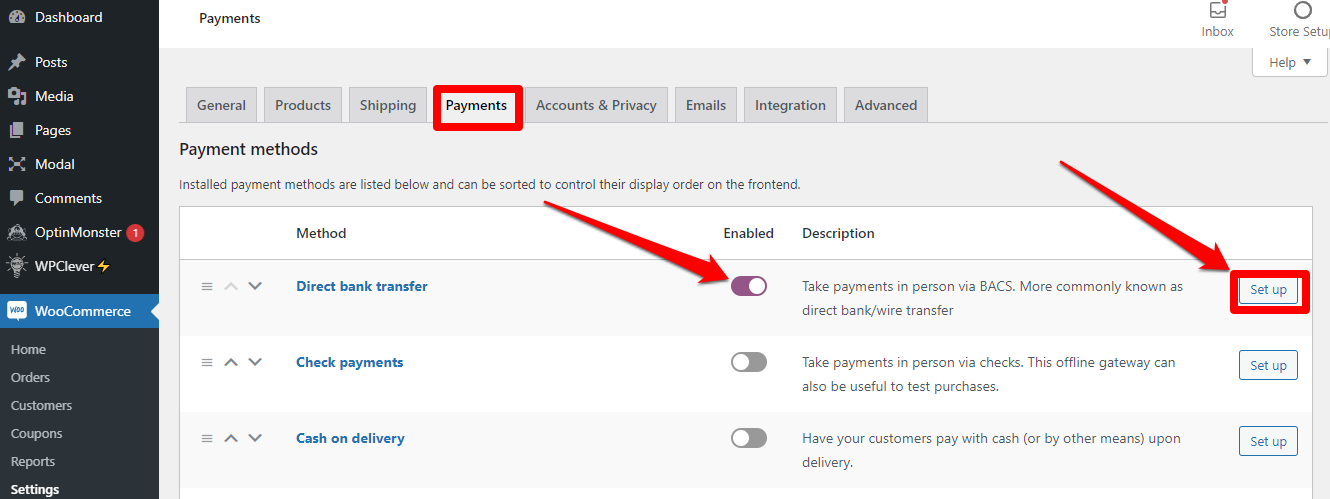The width and height of the screenshot is (1330, 499).
Task: Click drag handle icon for Direct bank transfer
Action: [x=207, y=286]
